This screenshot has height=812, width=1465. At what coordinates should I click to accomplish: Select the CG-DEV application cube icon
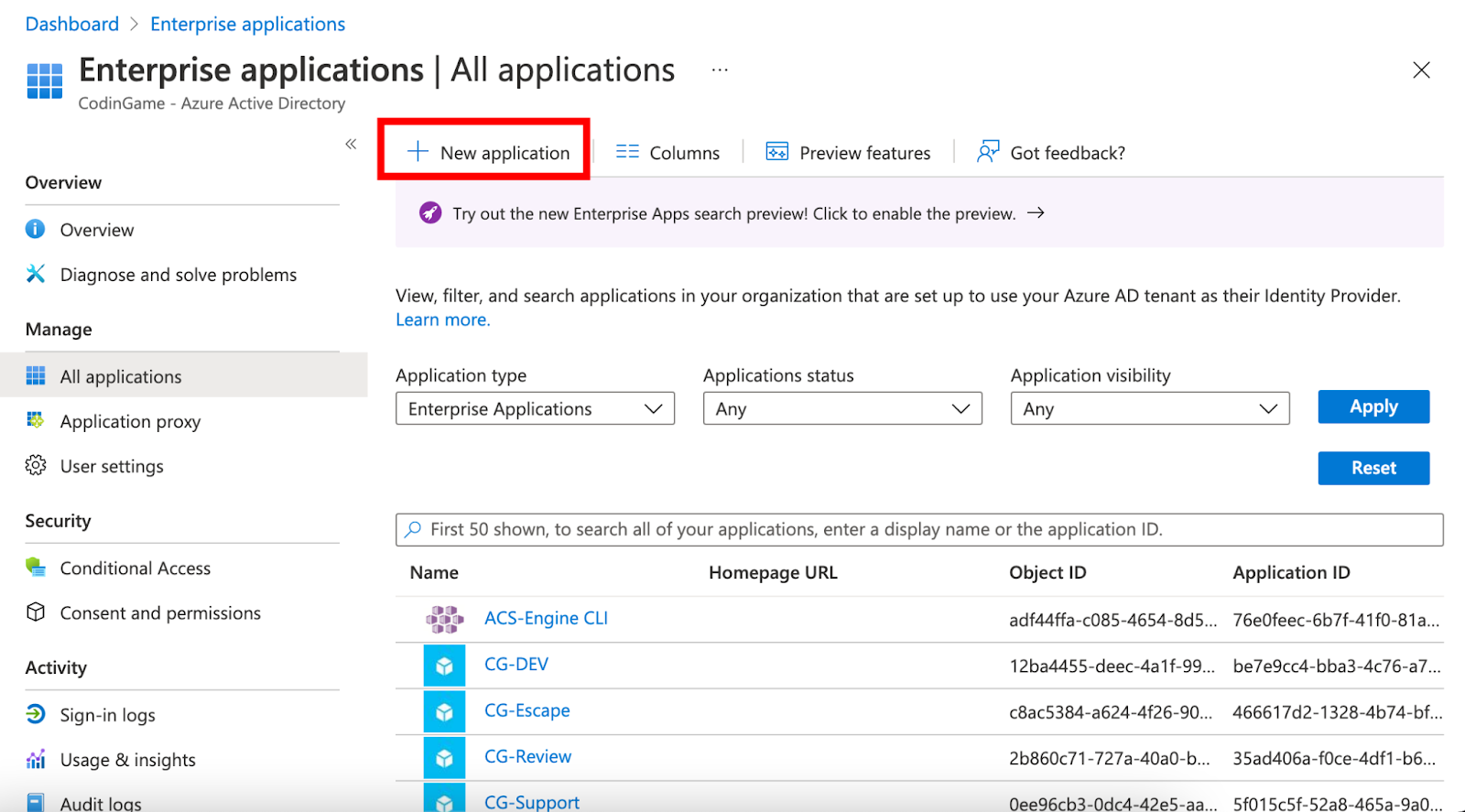pyautogui.click(x=444, y=666)
